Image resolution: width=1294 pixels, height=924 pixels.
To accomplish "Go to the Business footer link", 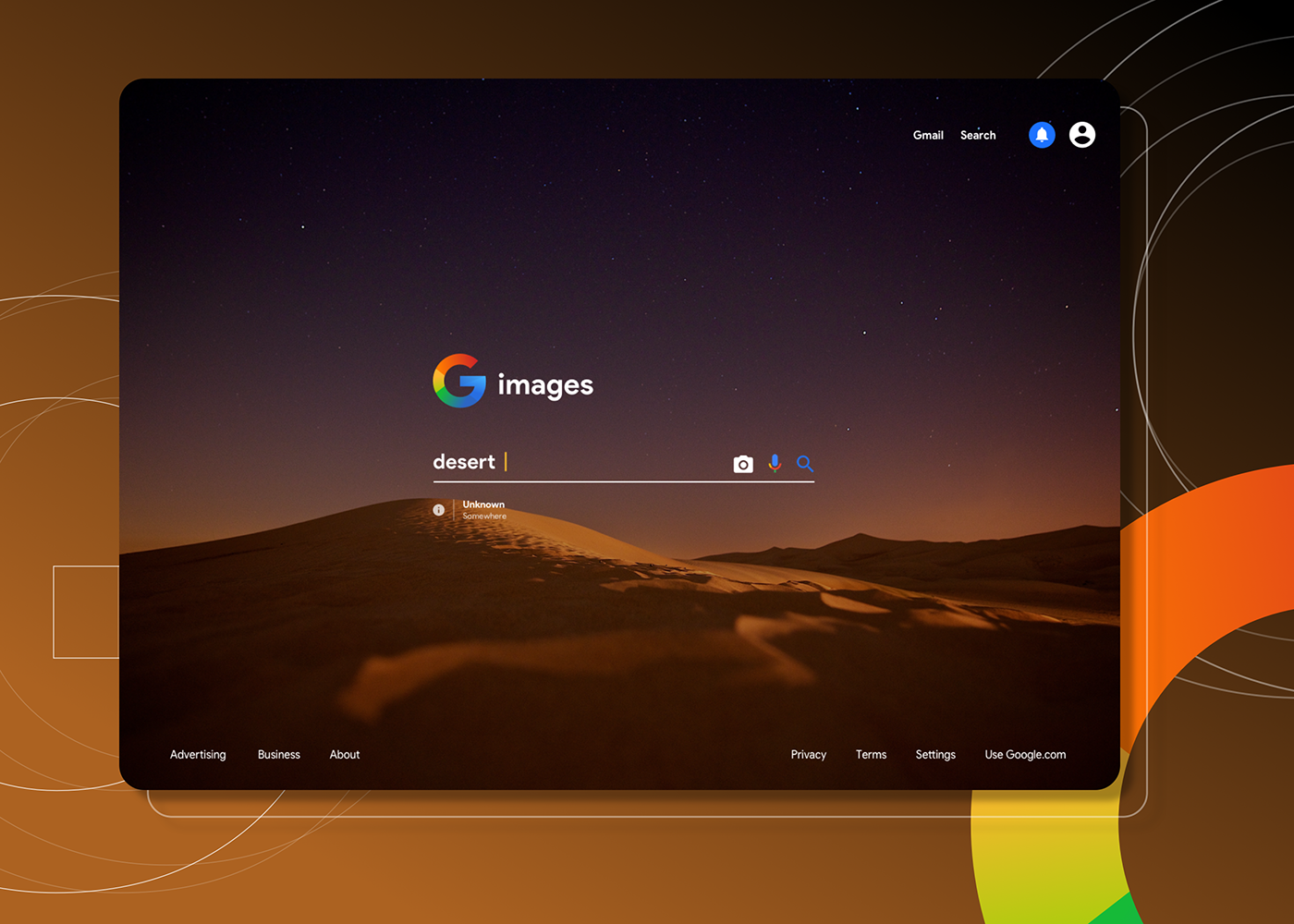I will pyautogui.click(x=279, y=755).
